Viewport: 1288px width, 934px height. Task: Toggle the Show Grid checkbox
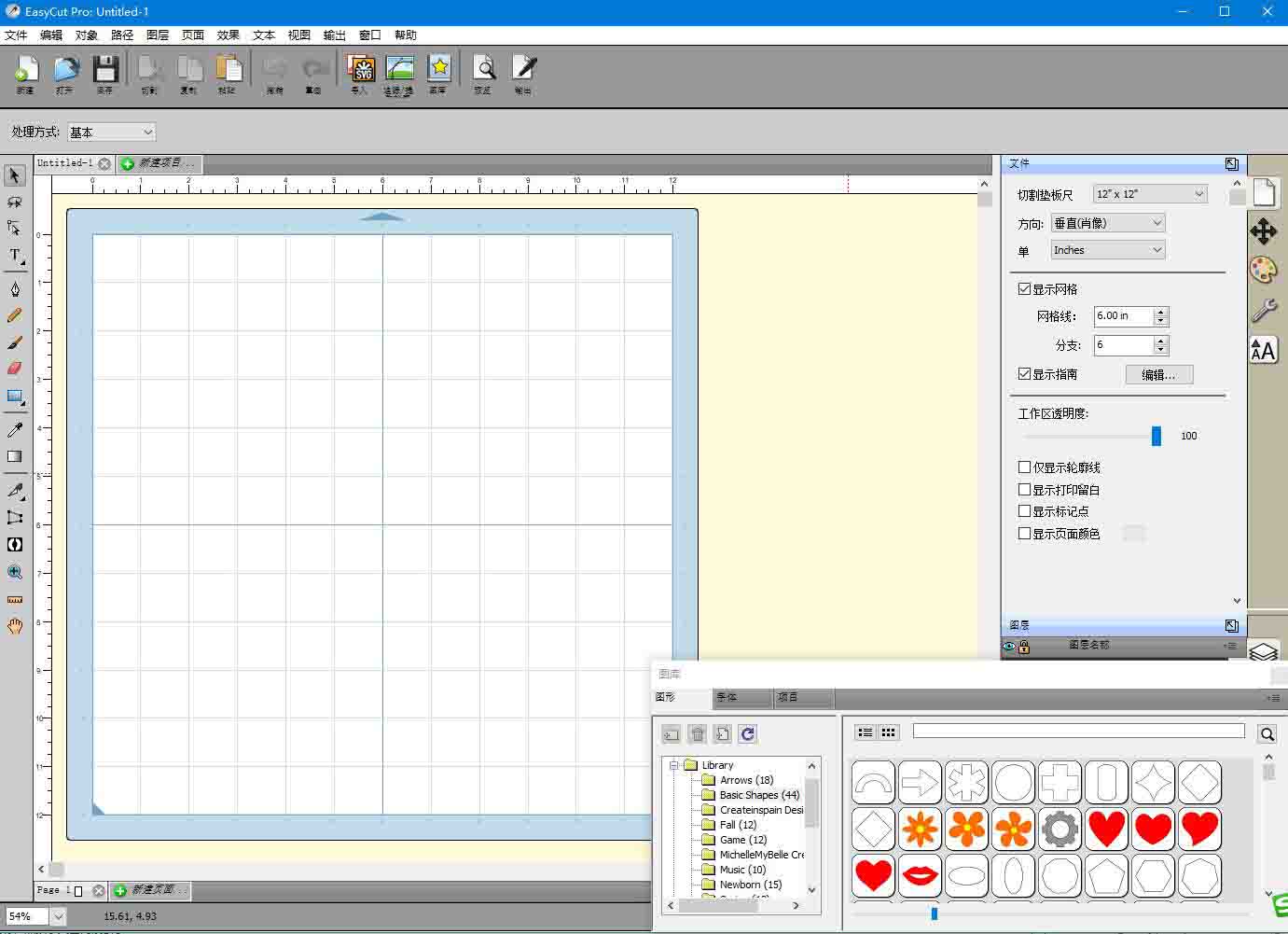1024,289
